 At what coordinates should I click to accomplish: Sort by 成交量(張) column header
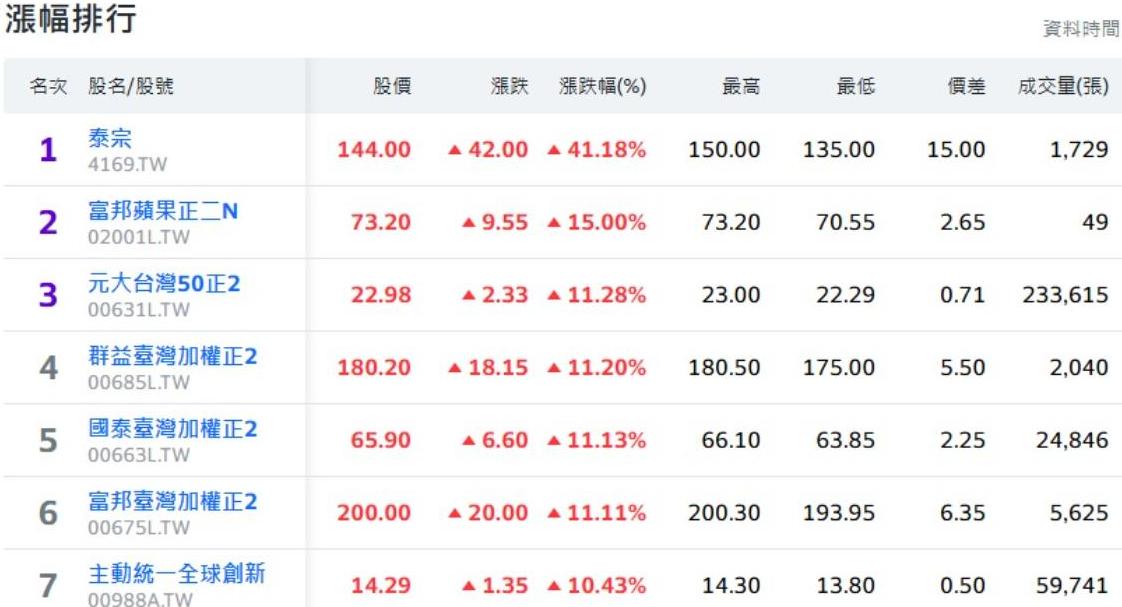pyautogui.click(x=1063, y=87)
